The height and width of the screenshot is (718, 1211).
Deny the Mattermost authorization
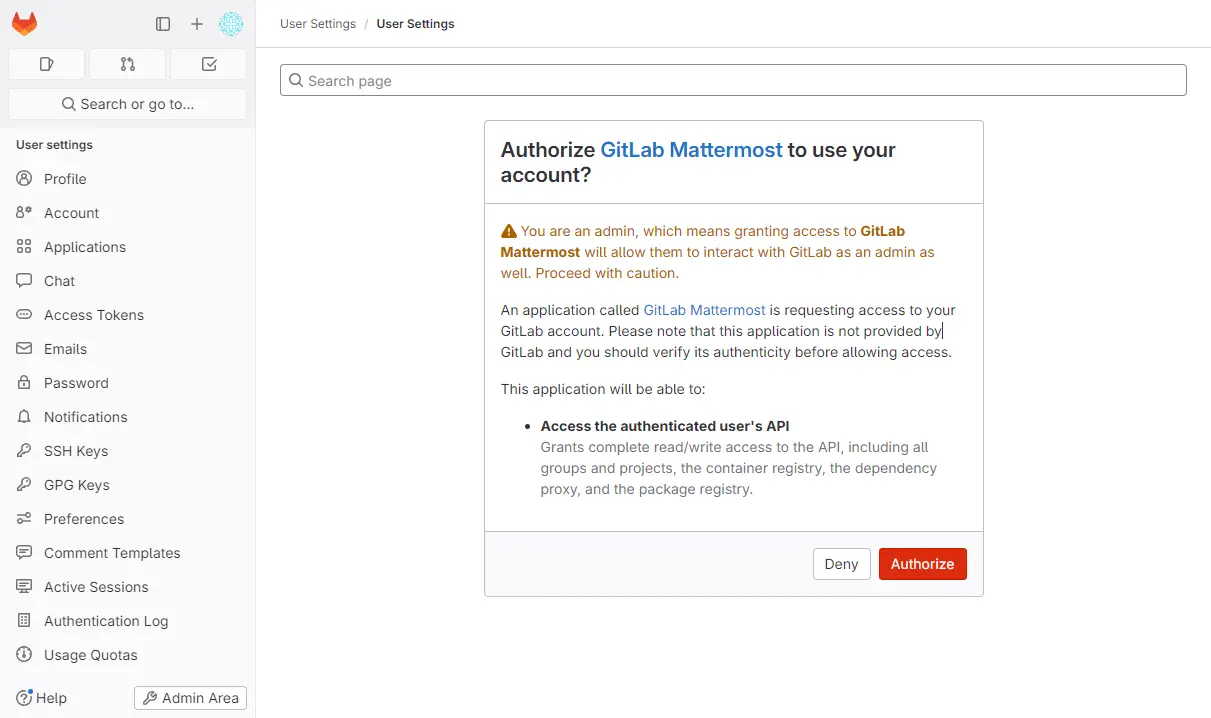click(841, 564)
